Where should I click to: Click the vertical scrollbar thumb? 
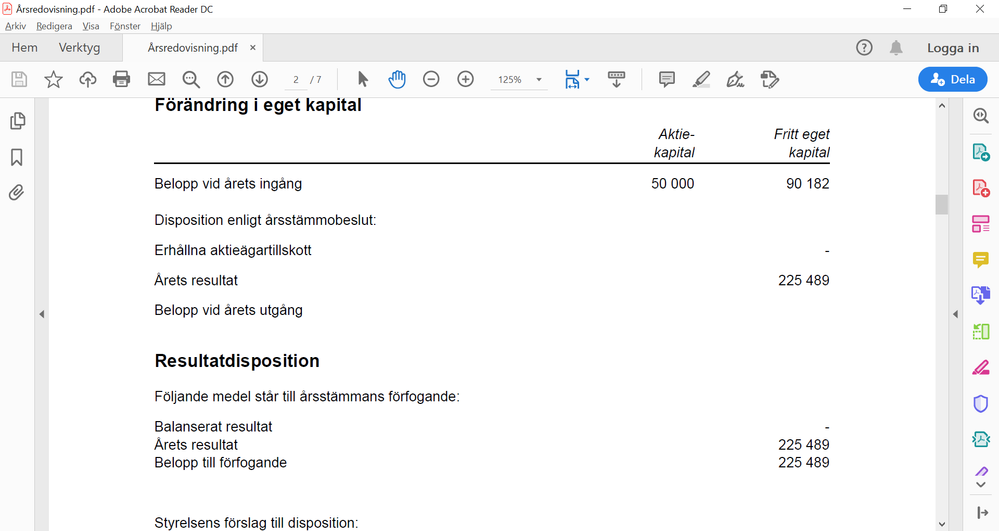(941, 205)
